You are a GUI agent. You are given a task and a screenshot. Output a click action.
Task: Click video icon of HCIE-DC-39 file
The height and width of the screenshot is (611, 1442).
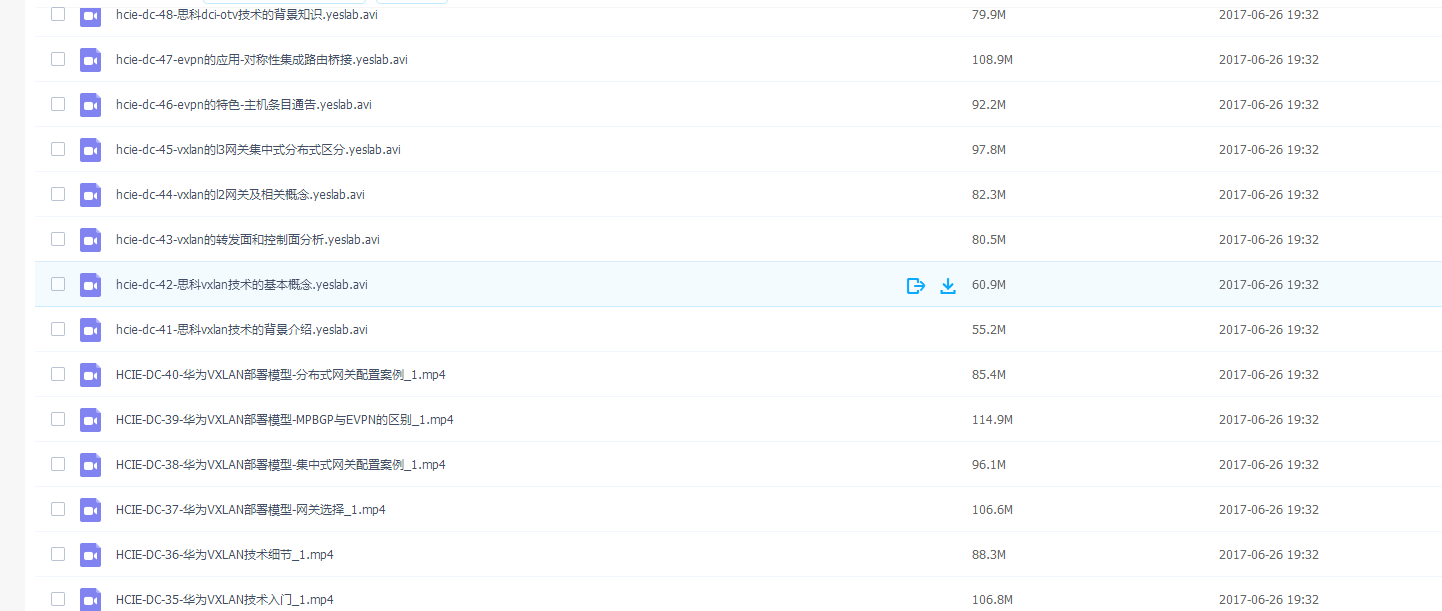click(91, 420)
